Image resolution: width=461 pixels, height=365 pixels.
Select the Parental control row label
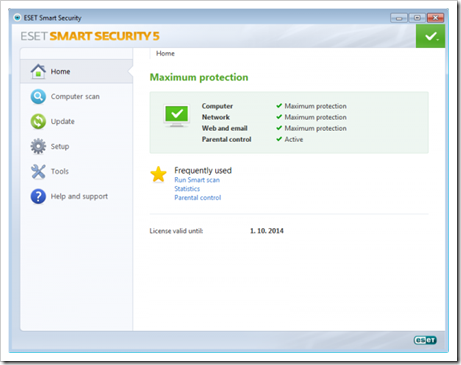(x=227, y=139)
